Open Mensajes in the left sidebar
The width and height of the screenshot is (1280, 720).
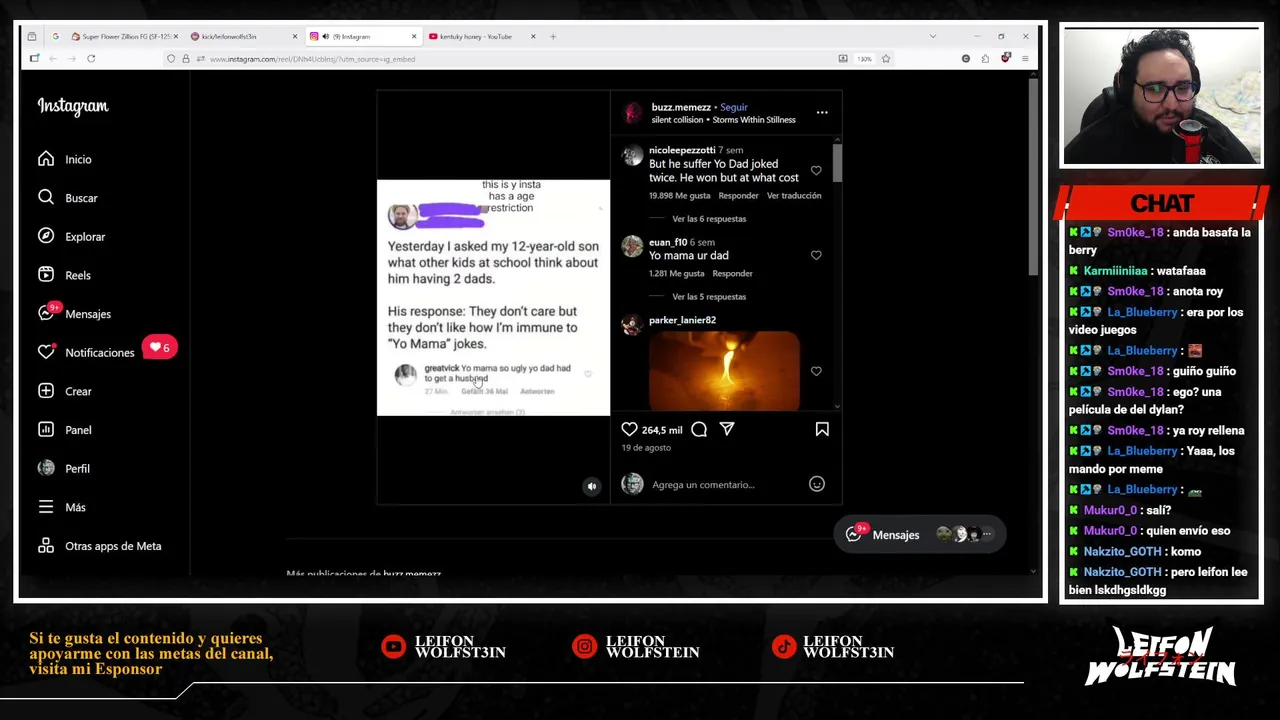coord(74,314)
